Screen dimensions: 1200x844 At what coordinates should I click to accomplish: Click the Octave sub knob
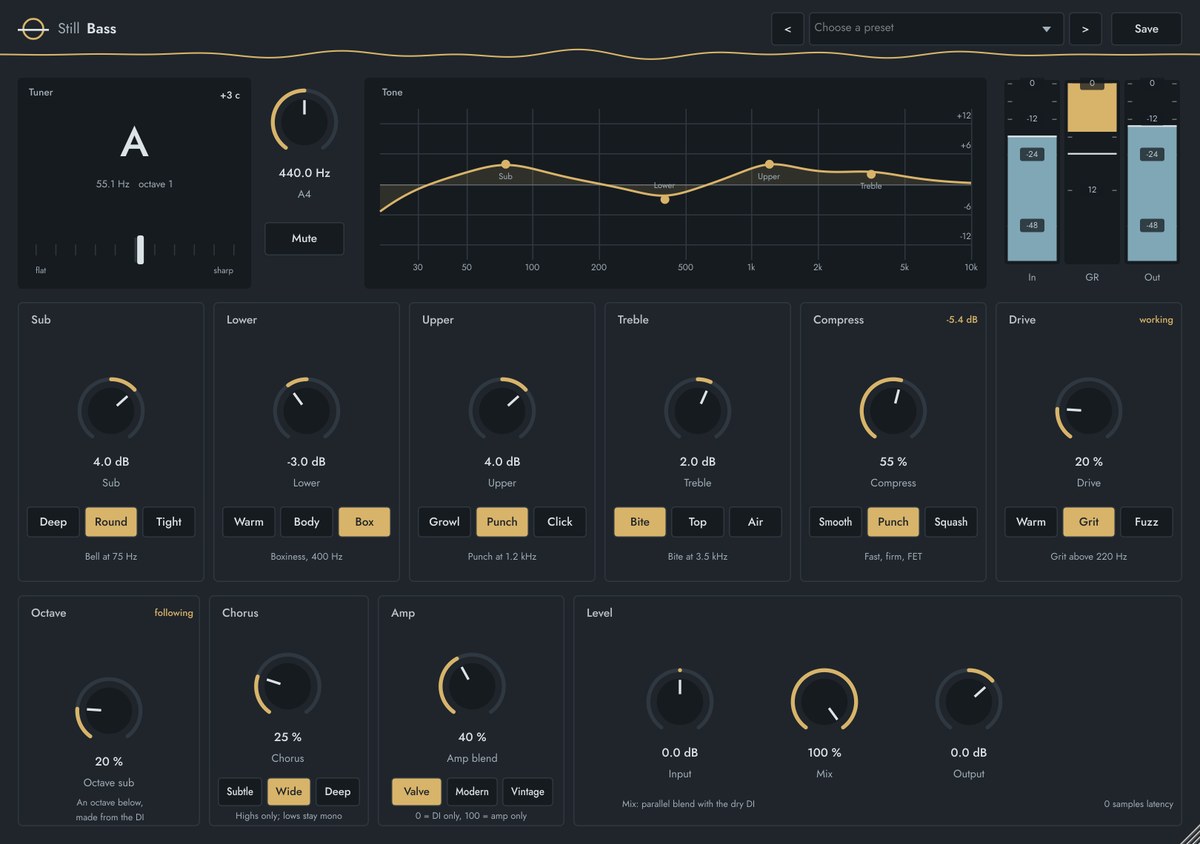pos(108,710)
